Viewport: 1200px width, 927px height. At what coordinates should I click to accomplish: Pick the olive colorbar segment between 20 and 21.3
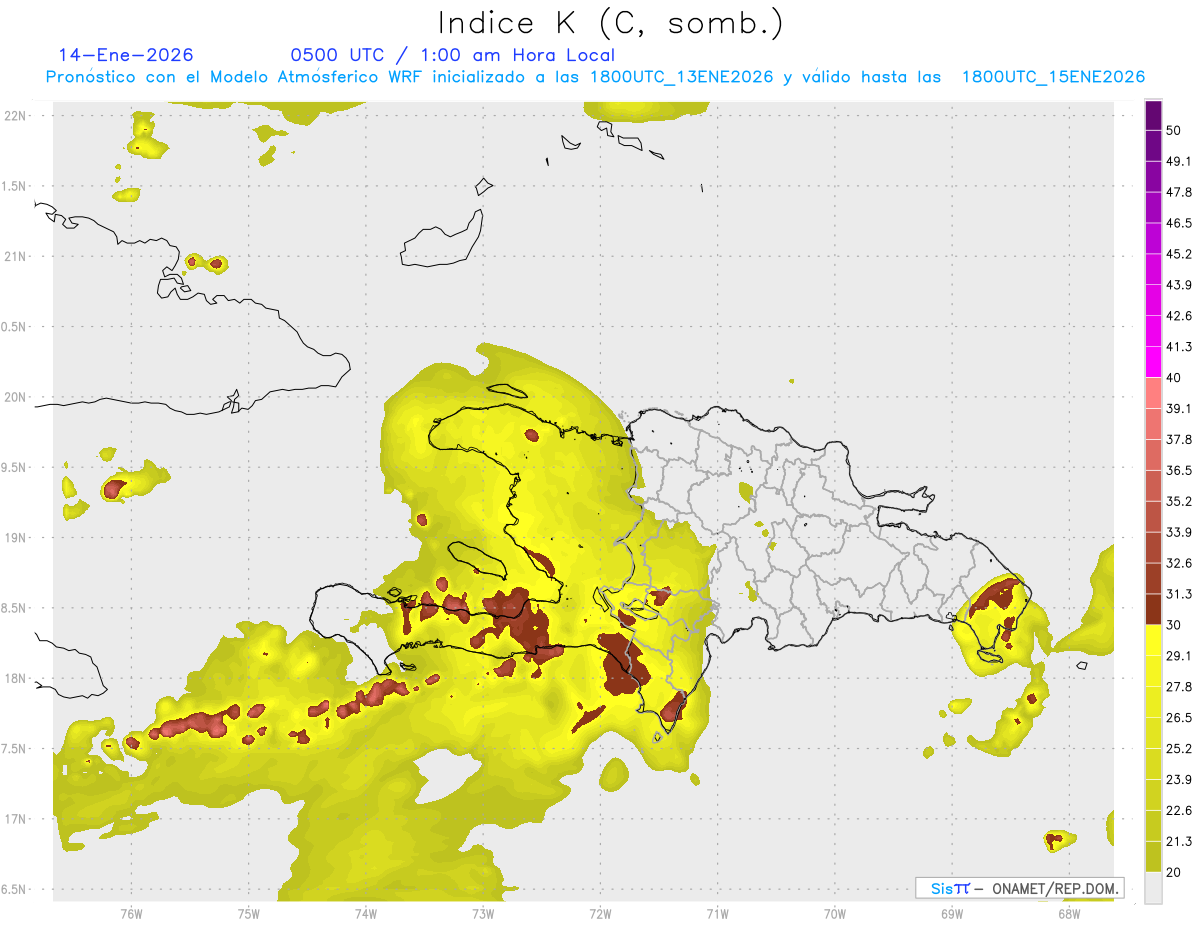point(1153,857)
